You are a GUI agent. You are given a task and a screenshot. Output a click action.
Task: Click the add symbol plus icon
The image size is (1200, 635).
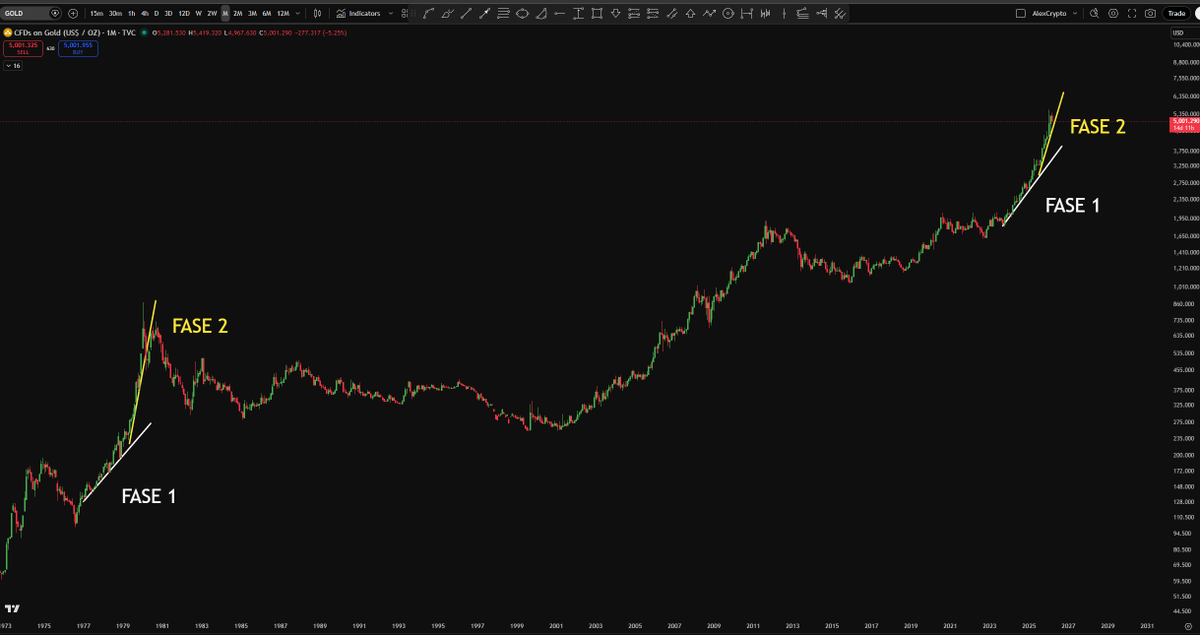(73, 14)
